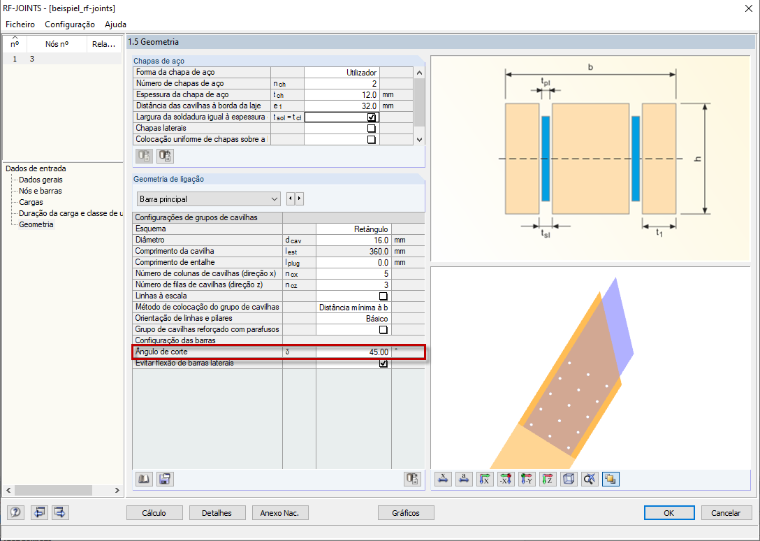Select Duração da carga e classe in navigator
The height and width of the screenshot is (541, 760).
[x=71, y=213]
